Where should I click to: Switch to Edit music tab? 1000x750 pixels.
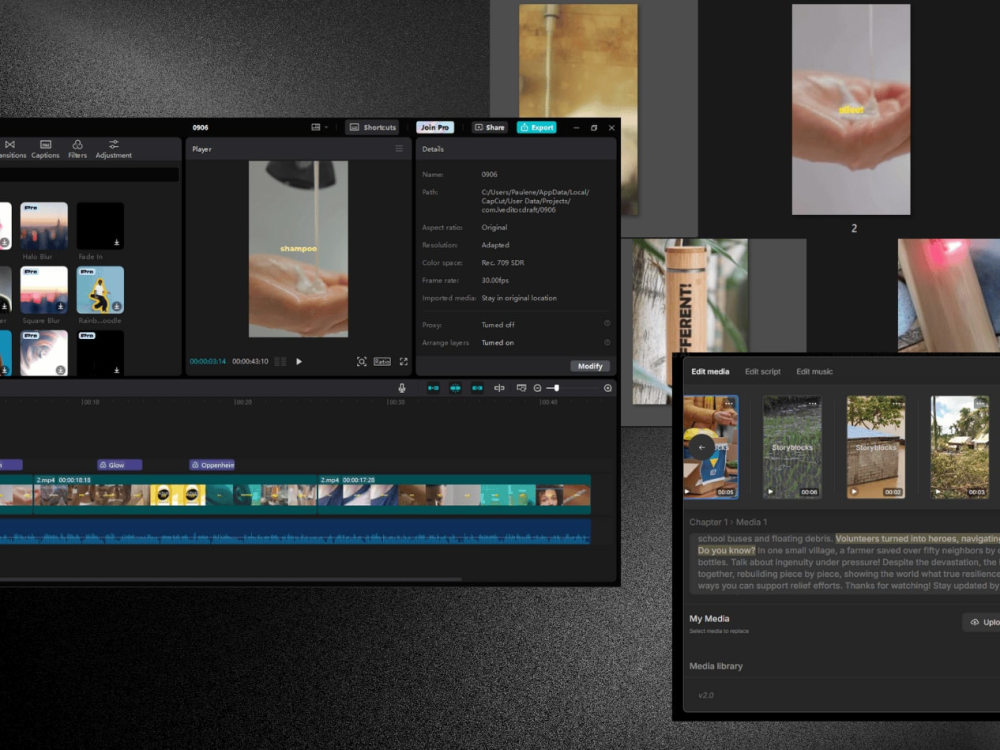pos(814,371)
